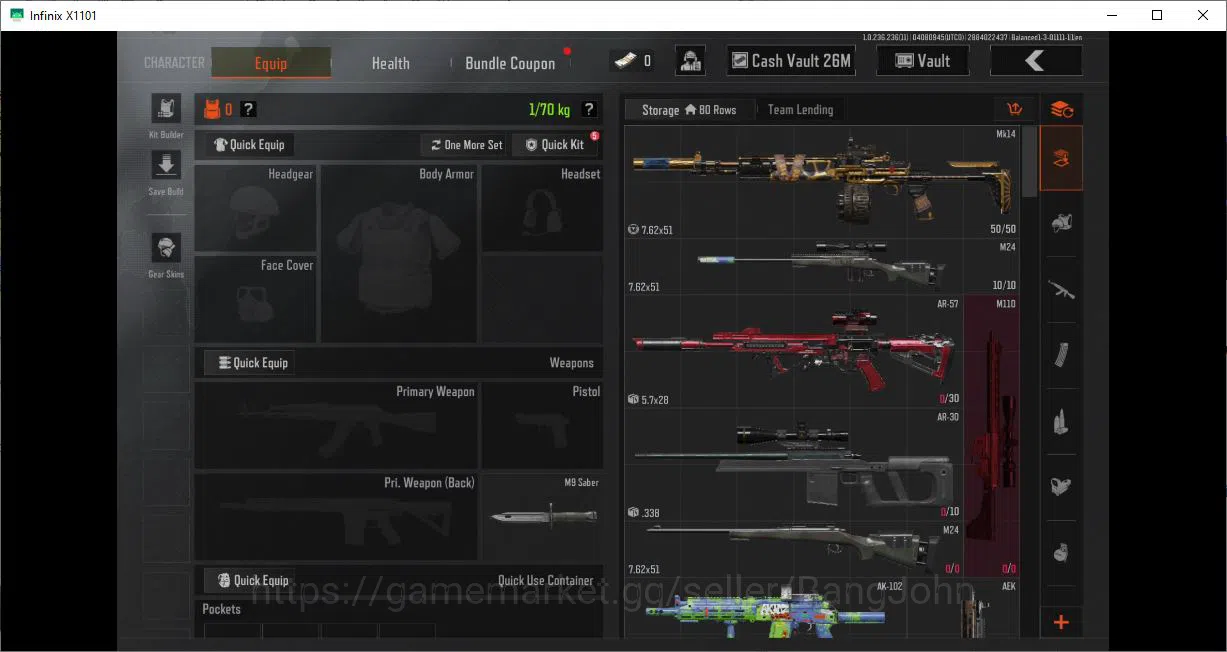The image size is (1227, 652).
Task: Select the empty Headgear slot
Action: (x=256, y=208)
